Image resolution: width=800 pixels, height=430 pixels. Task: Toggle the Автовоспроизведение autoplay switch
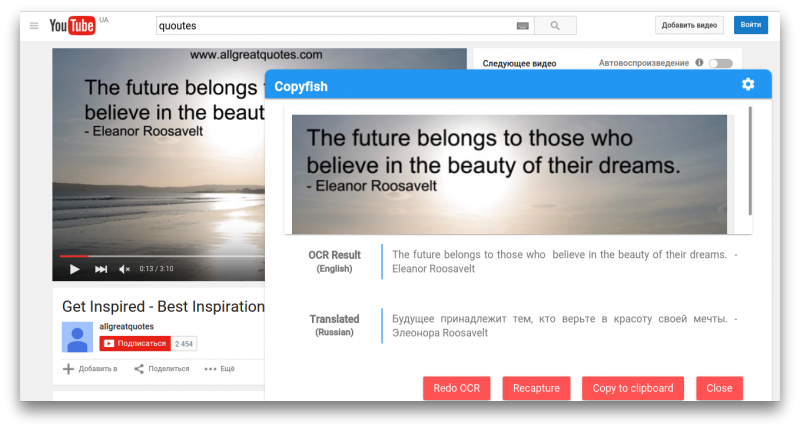click(x=721, y=63)
